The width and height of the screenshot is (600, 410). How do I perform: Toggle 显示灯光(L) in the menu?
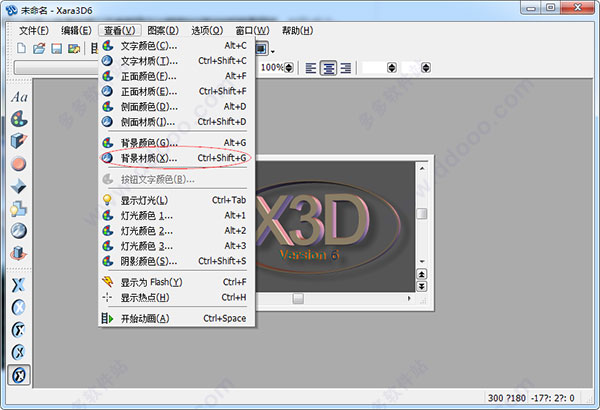point(176,200)
